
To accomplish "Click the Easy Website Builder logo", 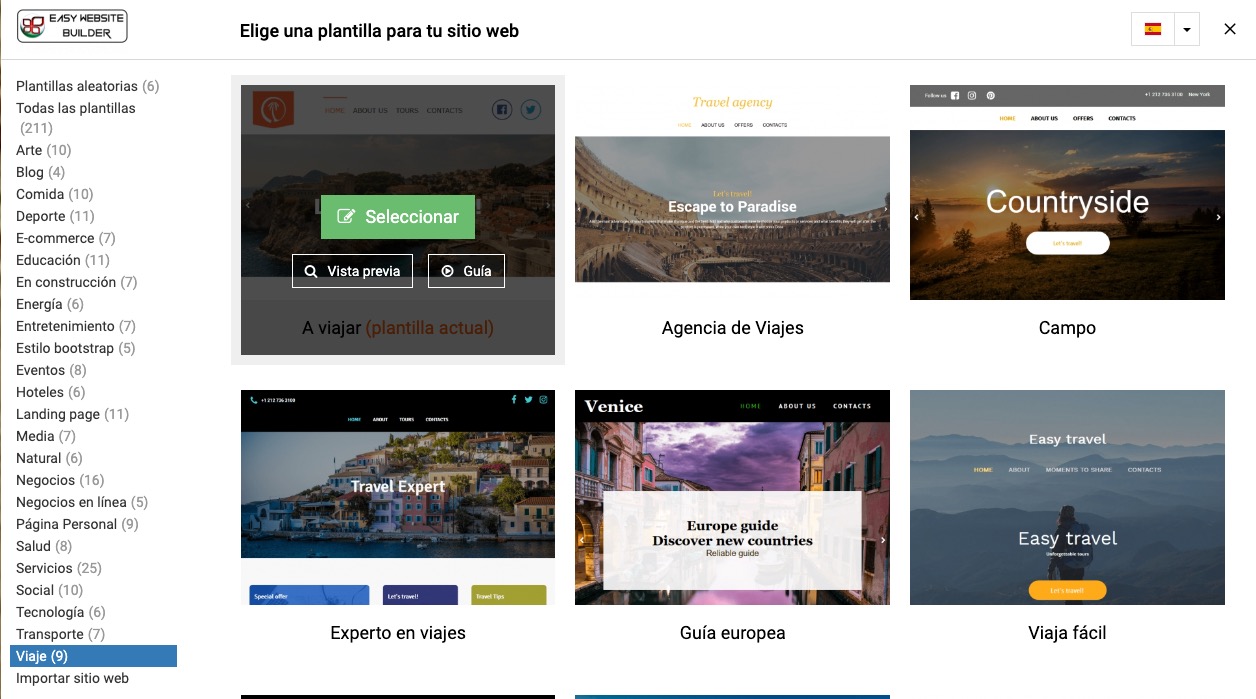I will [72, 26].
